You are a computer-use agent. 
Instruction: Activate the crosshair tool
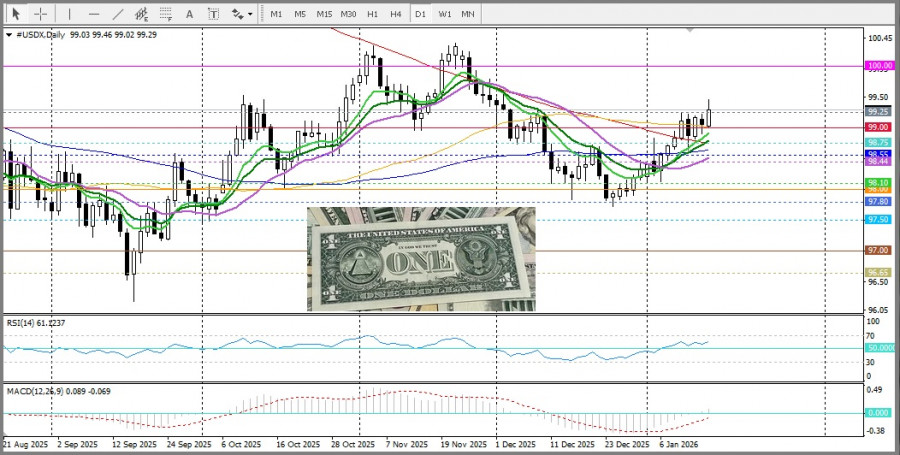pyautogui.click(x=40, y=14)
